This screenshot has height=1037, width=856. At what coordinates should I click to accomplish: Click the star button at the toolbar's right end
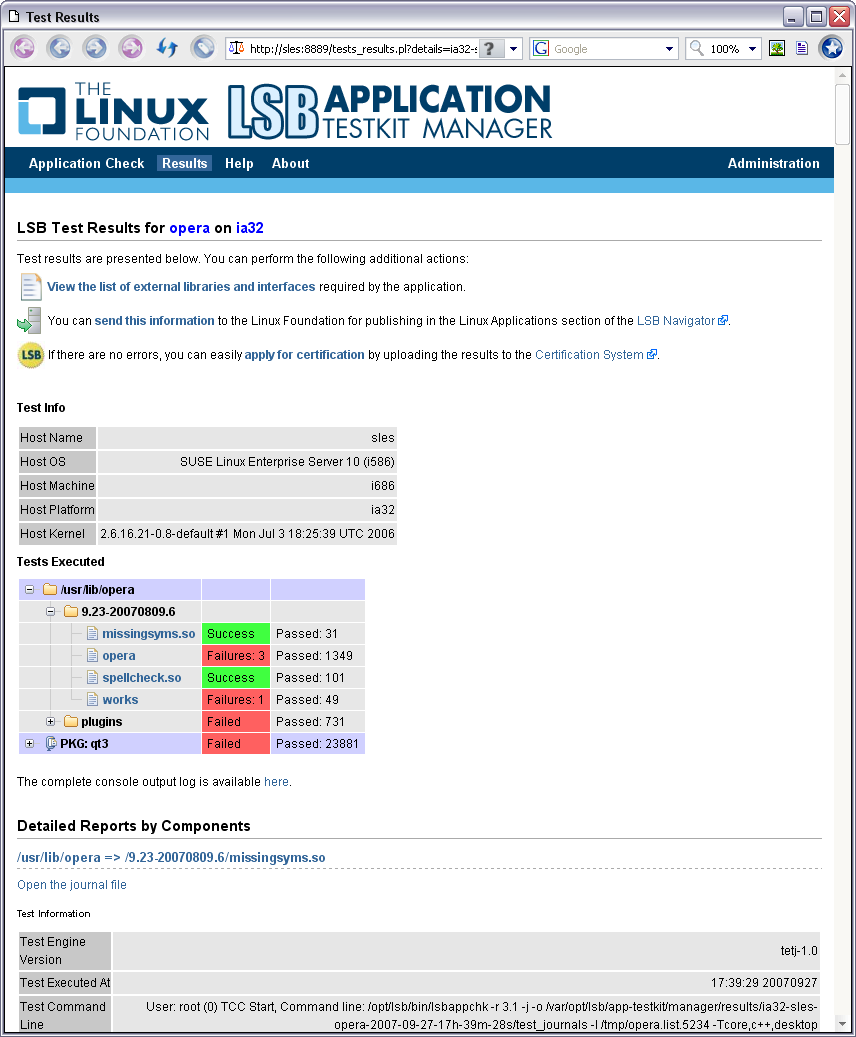click(x=832, y=48)
